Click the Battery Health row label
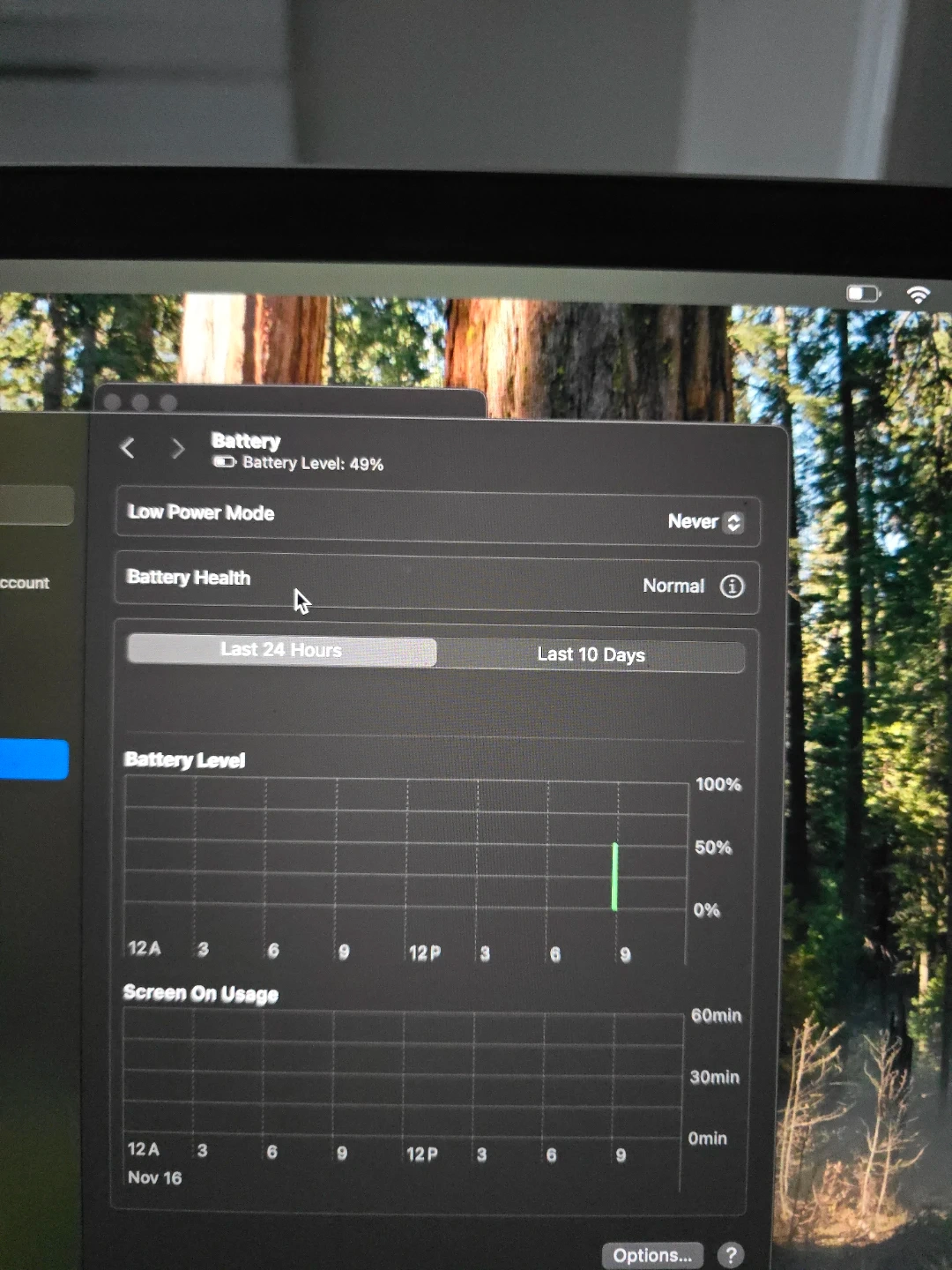The image size is (952, 1270). [189, 578]
